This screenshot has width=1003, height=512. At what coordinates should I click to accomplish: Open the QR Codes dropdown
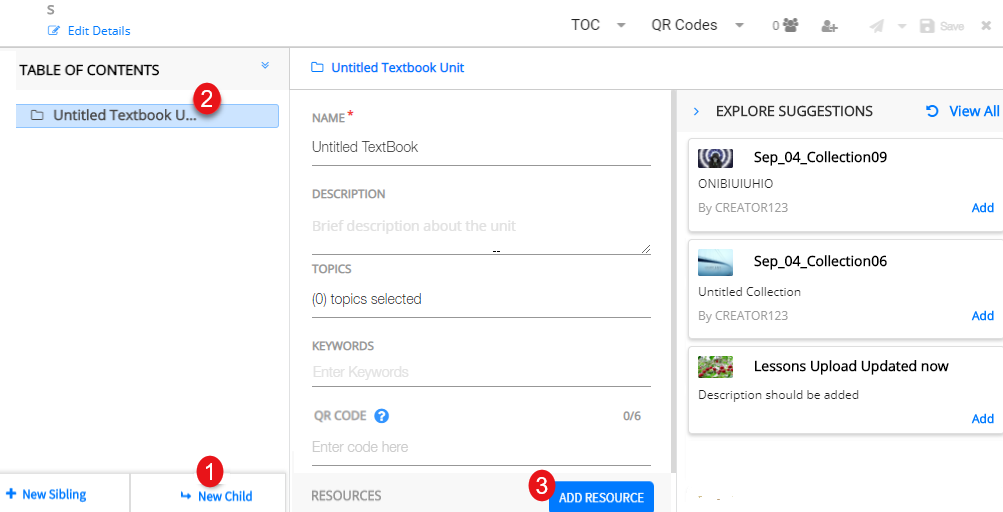coord(697,25)
